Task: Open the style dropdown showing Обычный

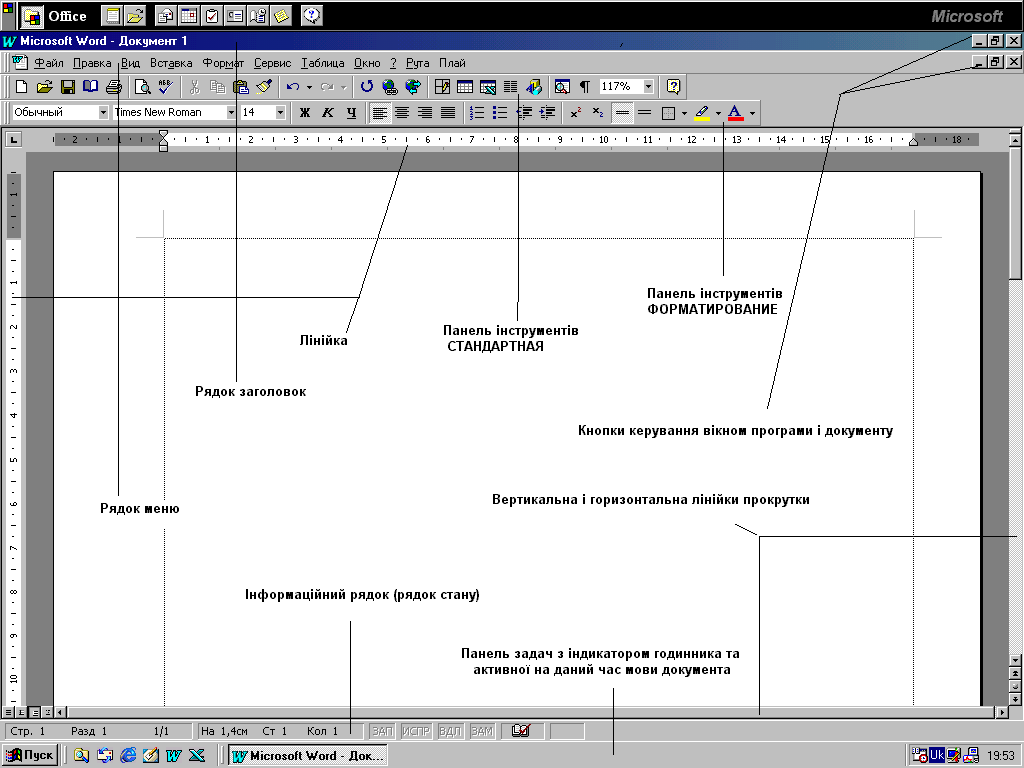Action: tap(103, 112)
